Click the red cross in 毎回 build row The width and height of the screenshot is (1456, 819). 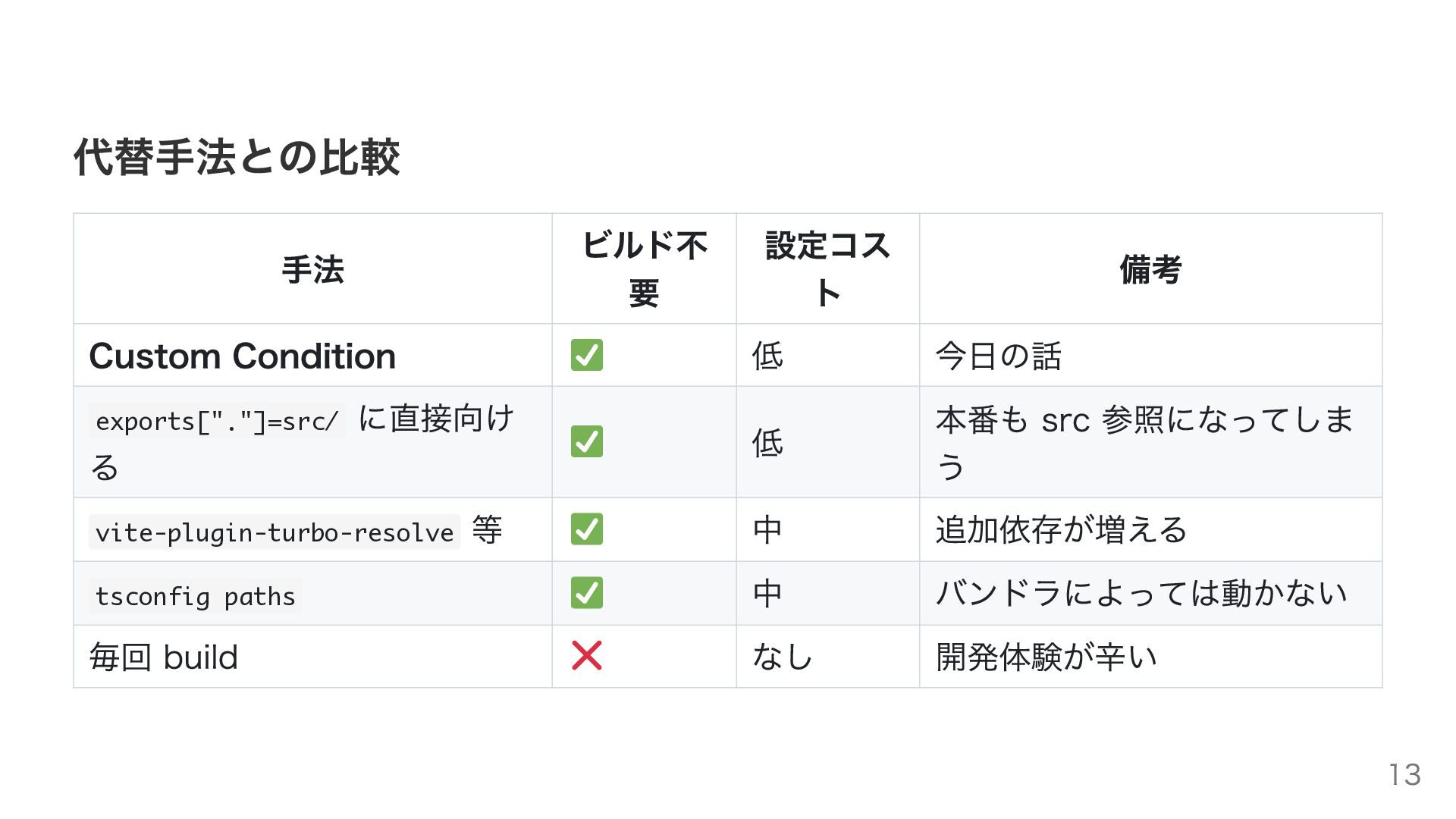point(587,656)
